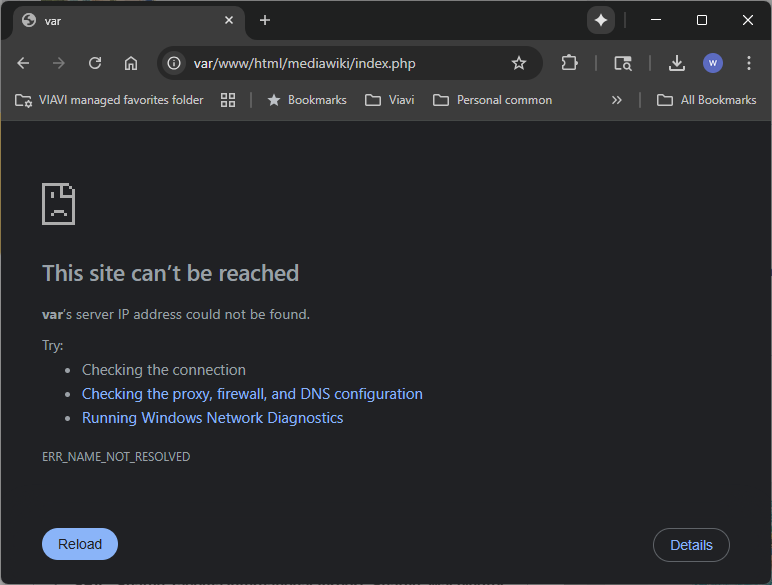Open the All Bookmarks folder
772x585 pixels.
point(706,100)
